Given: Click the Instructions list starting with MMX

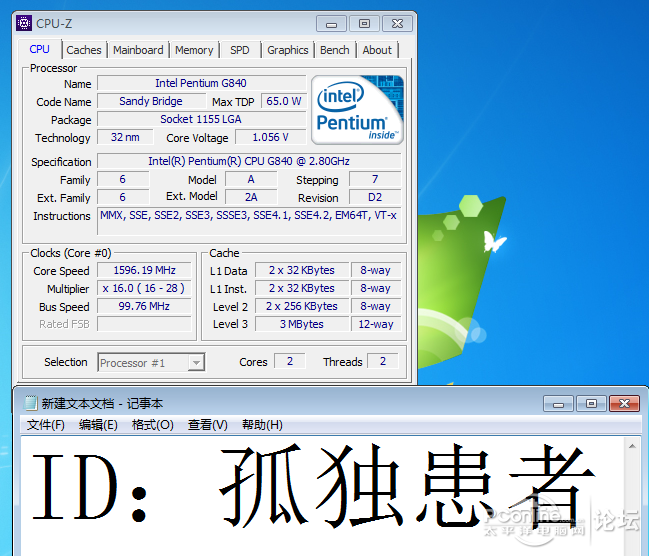Looking at the screenshot, I should [x=249, y=221].
